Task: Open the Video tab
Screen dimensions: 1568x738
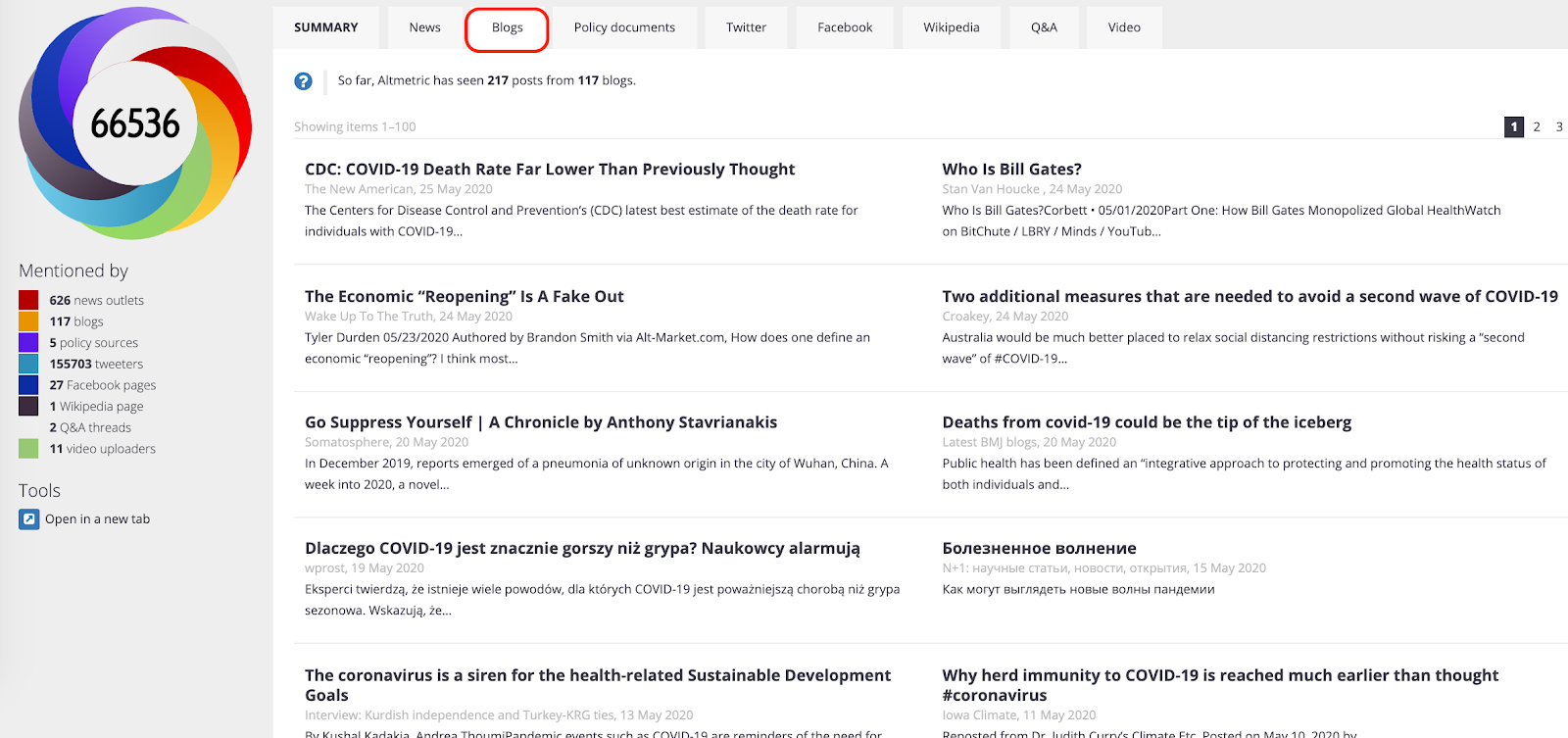Action: coord(1124,27)
